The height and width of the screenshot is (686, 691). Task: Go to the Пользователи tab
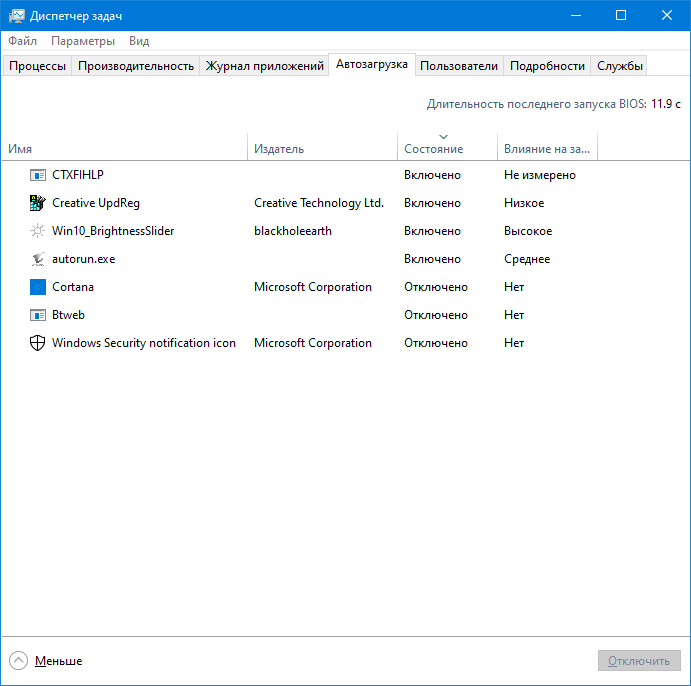pos(459,66)
